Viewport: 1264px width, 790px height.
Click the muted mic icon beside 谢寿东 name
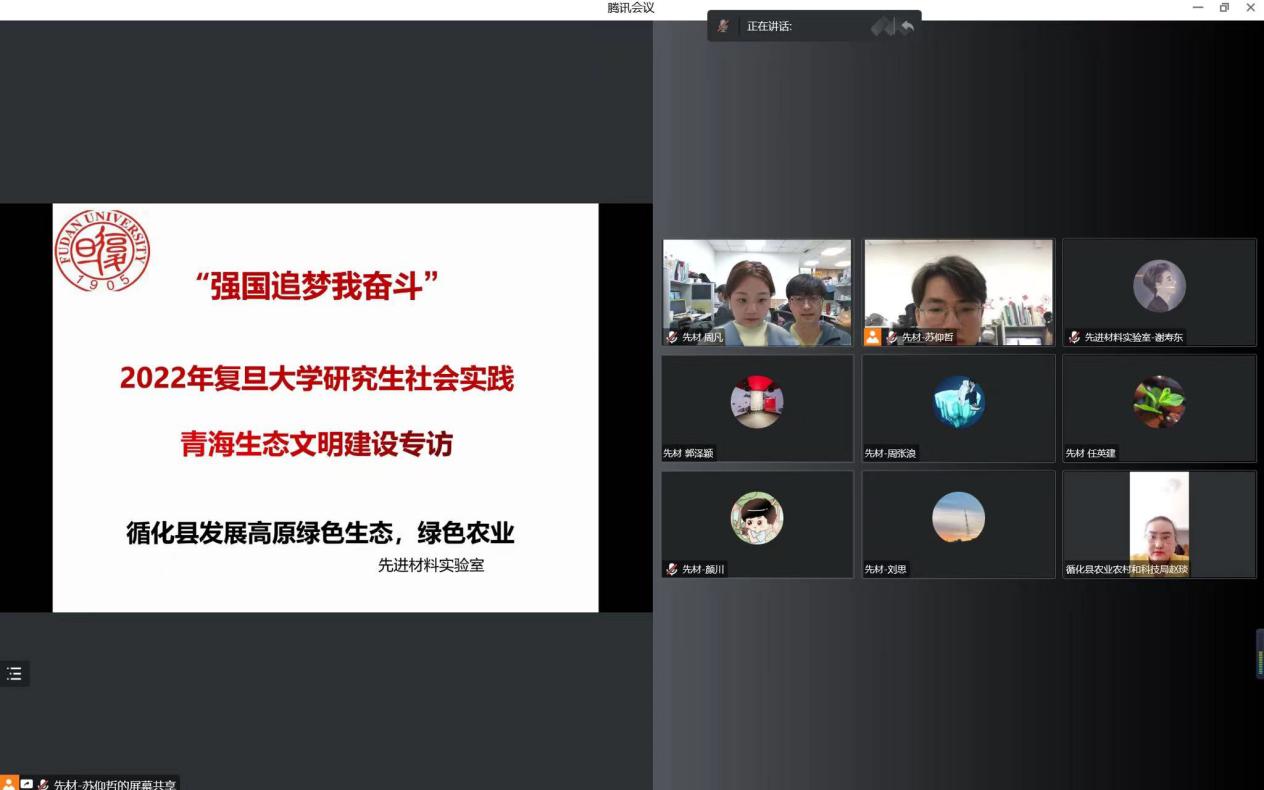click(x=1074, y=338)
